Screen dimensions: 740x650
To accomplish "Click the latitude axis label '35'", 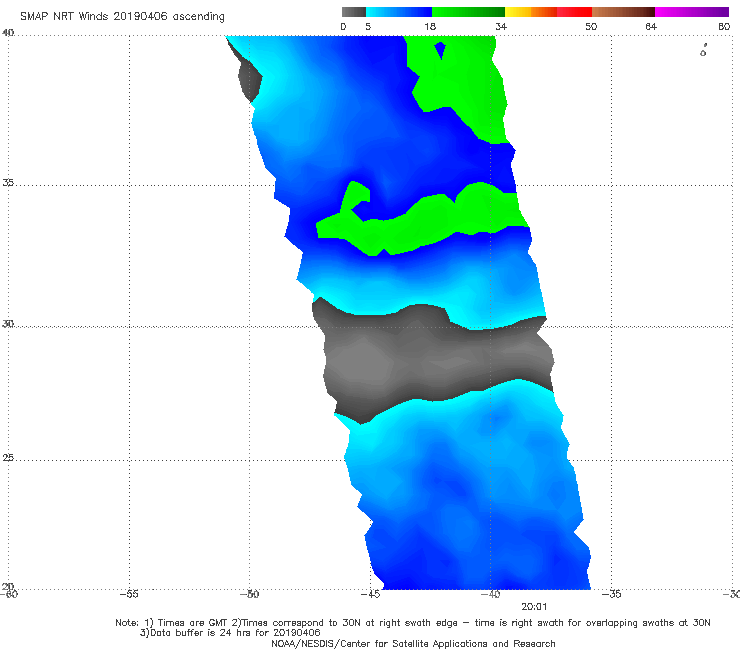I will coord(8,182).
